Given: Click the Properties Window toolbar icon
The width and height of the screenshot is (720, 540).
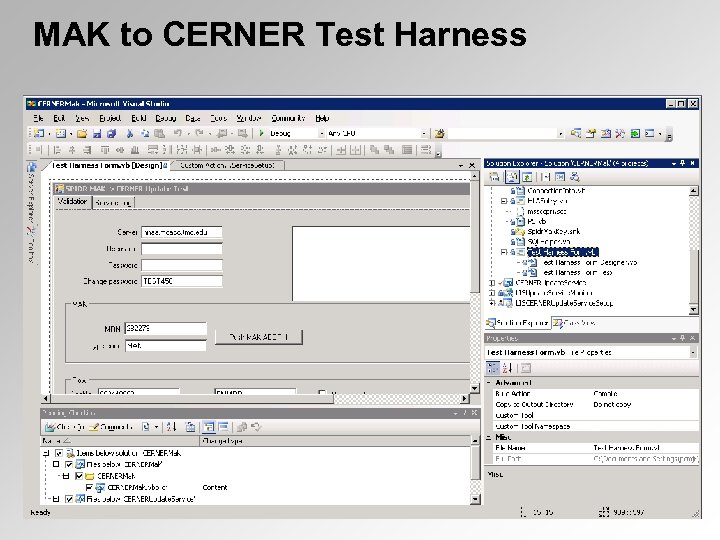Looking at the screenshot, I should 591,134.
